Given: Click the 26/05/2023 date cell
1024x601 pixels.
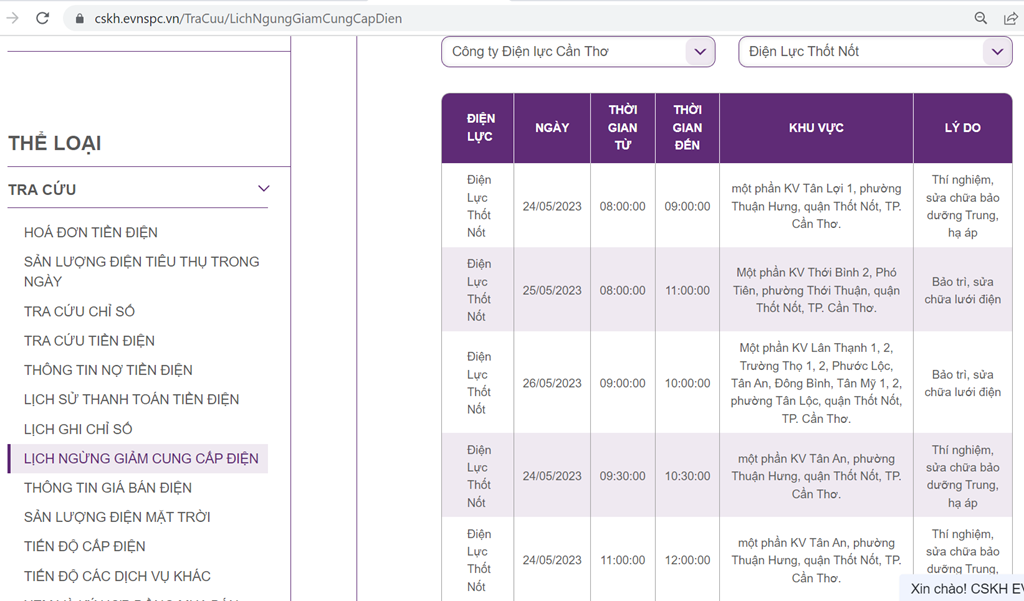Looking at the screenshot, I should (552, 383).
